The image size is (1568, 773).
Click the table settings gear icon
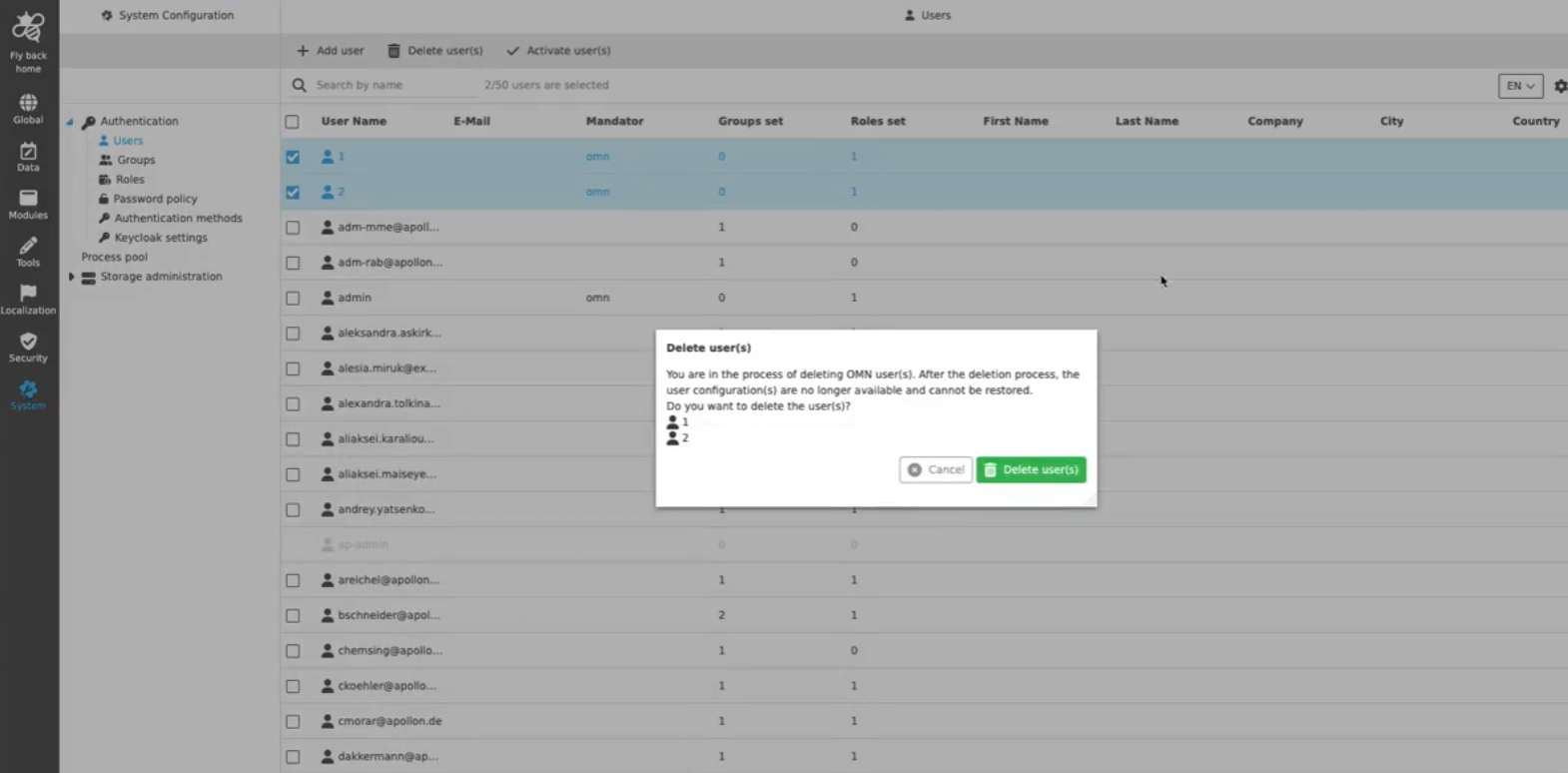coord(1560,86)
